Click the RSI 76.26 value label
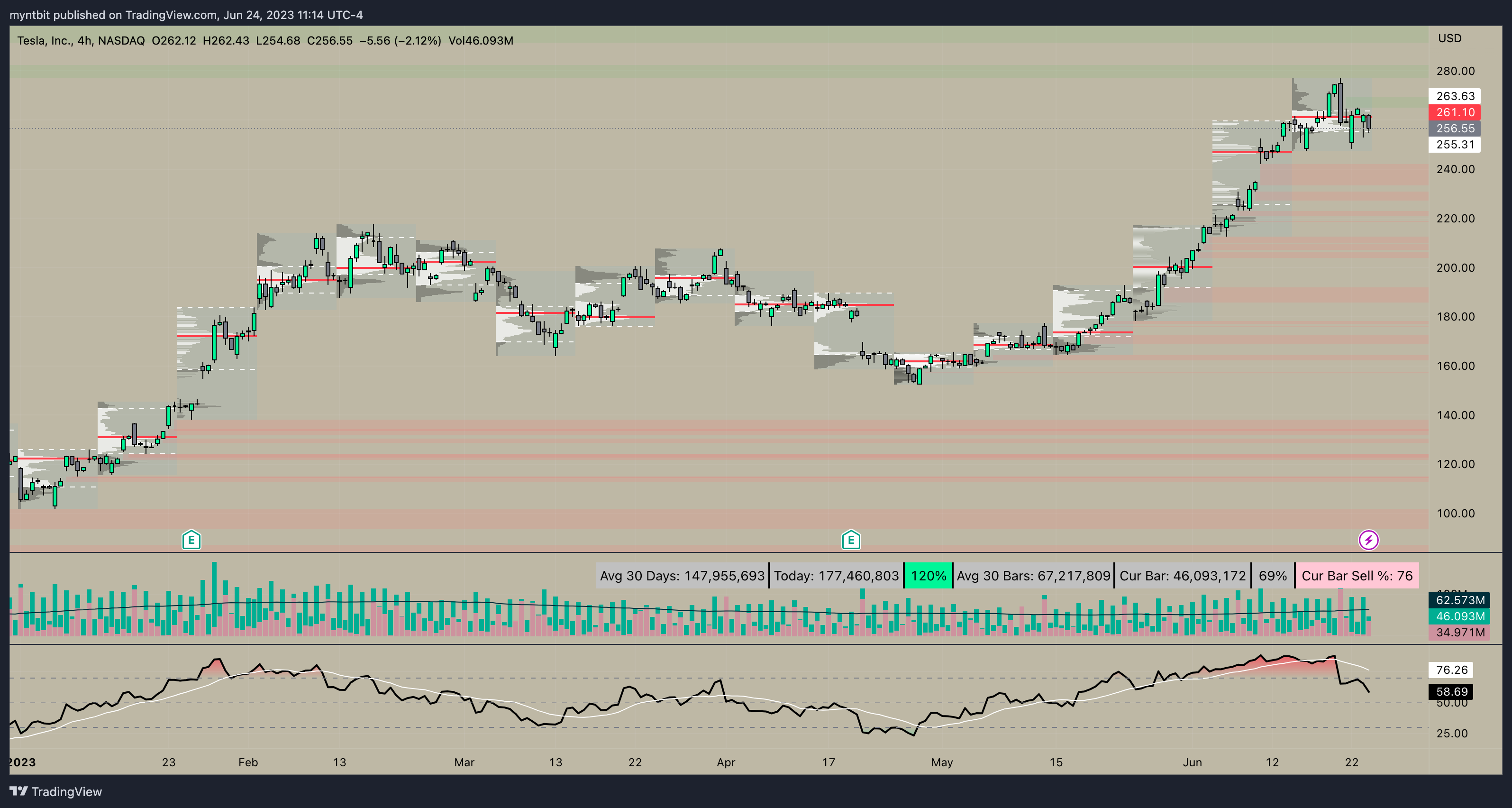This screenshot has width=1512, height=808. point(1451,670)
